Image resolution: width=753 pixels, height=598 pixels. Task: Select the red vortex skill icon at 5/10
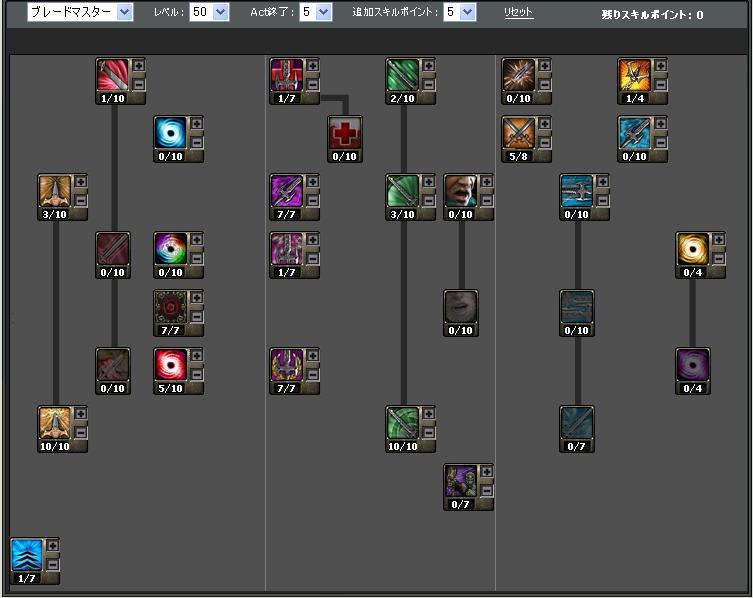pos(170,365)
